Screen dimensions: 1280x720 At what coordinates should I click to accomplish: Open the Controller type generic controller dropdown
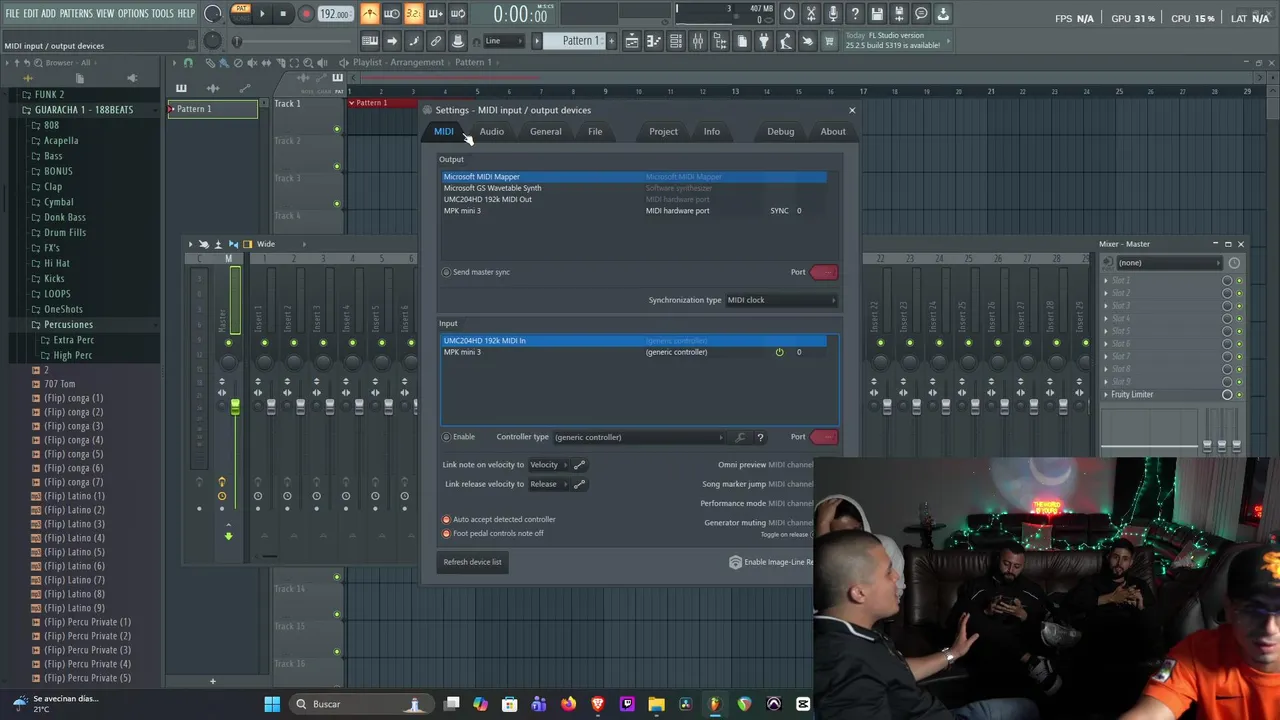[x=638, y=437]
